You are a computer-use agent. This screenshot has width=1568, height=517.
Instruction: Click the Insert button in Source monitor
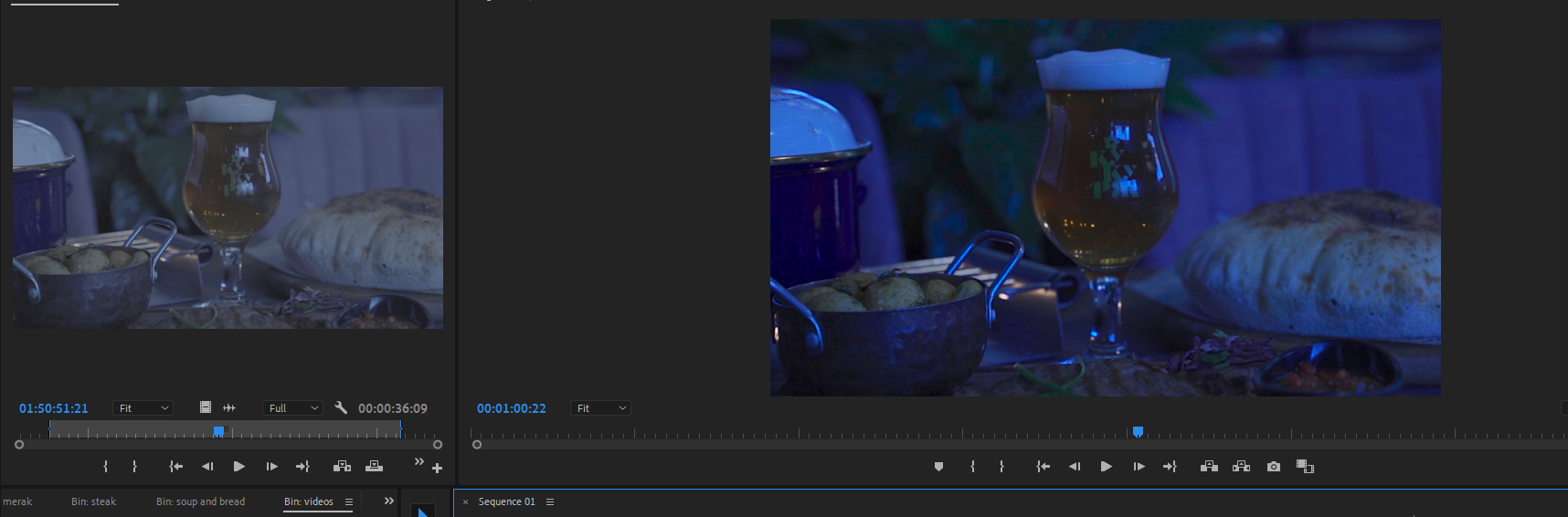point(342,467)
